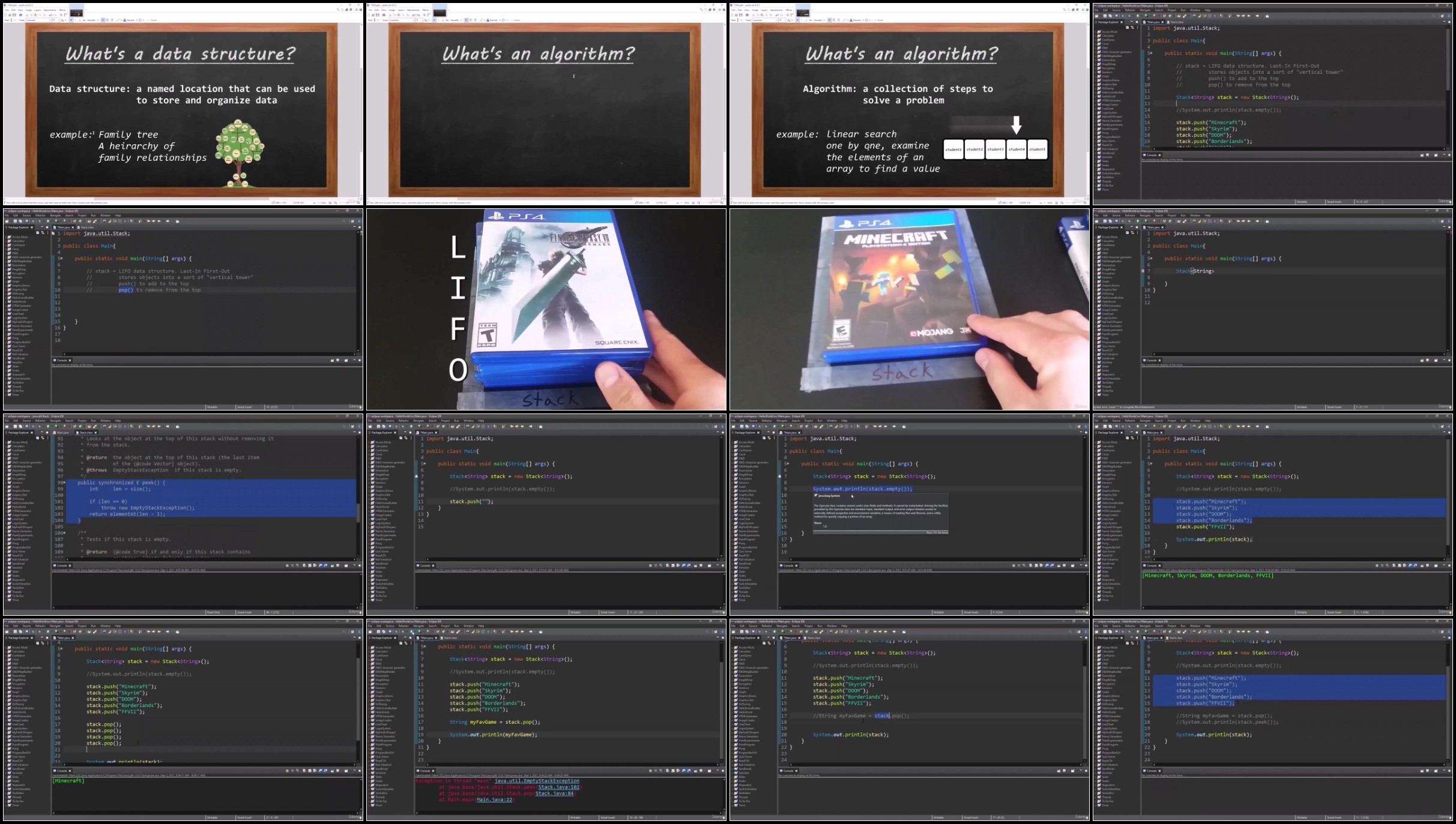Adjust the paint.net zoom slider on the data structure slide

[347, 203]
